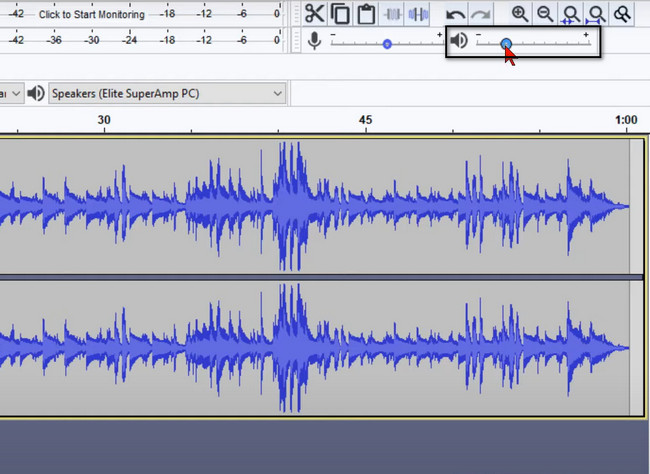This screenshot has width=650, height=474.
Task: Click Fit project to width icon
Action: (596, 15)
